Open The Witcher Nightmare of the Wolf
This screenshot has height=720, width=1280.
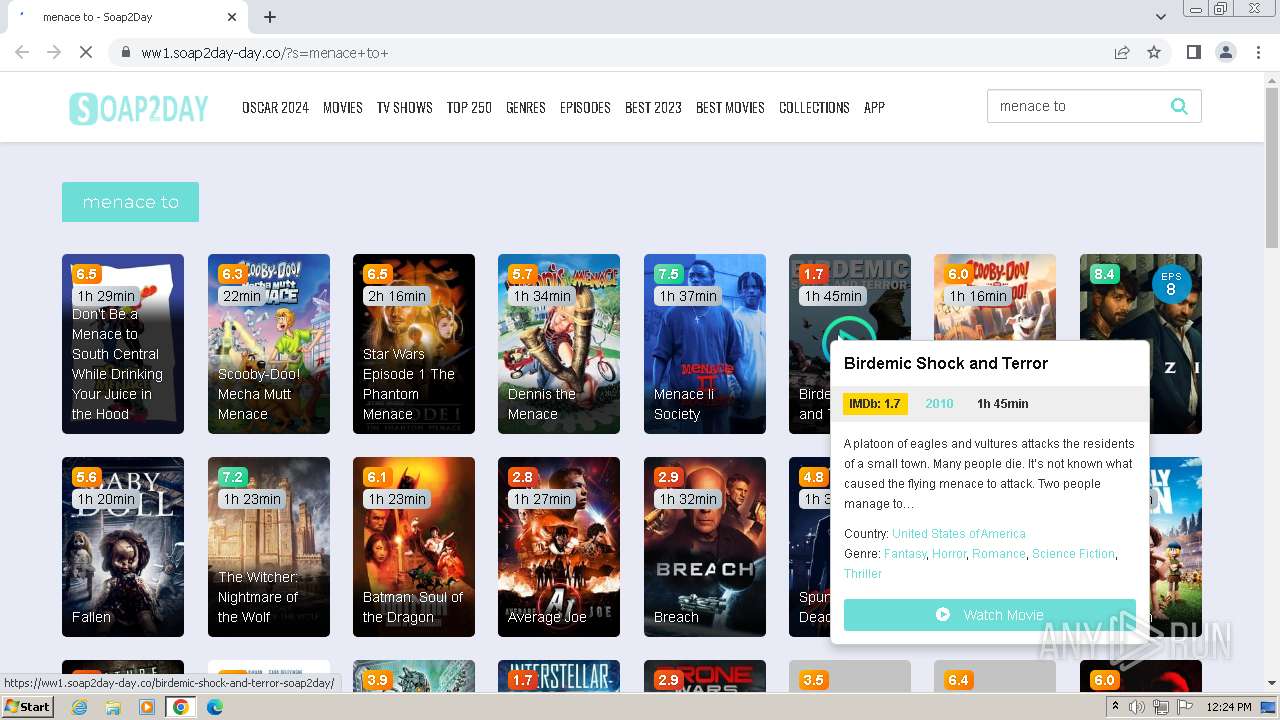click(x=269, y=547)
